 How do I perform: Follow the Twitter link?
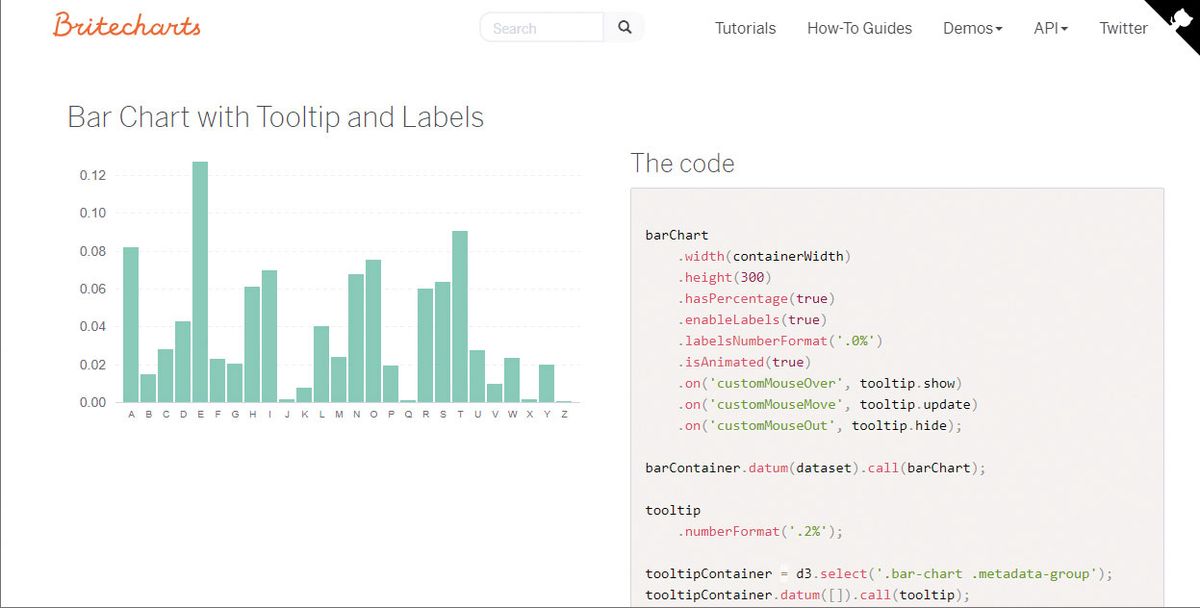(x=1123, y=28)
